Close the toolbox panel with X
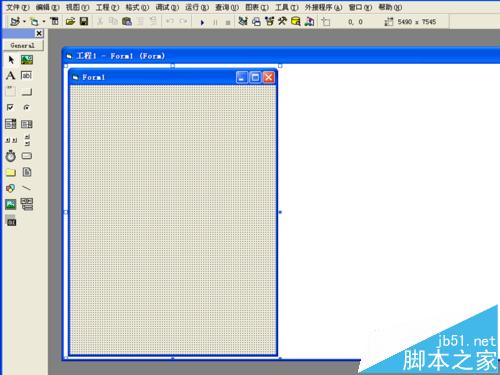The height and width of the screenshot is (375, 500). click(39, 33)
